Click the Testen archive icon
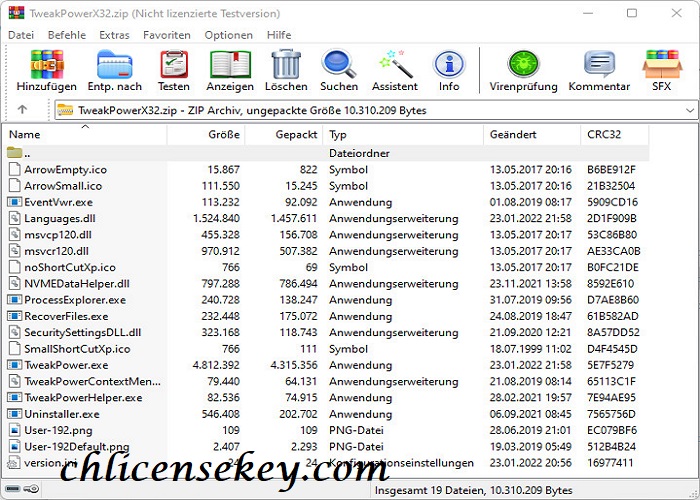This screenshot has width=700, height=500. pos(174,65)
